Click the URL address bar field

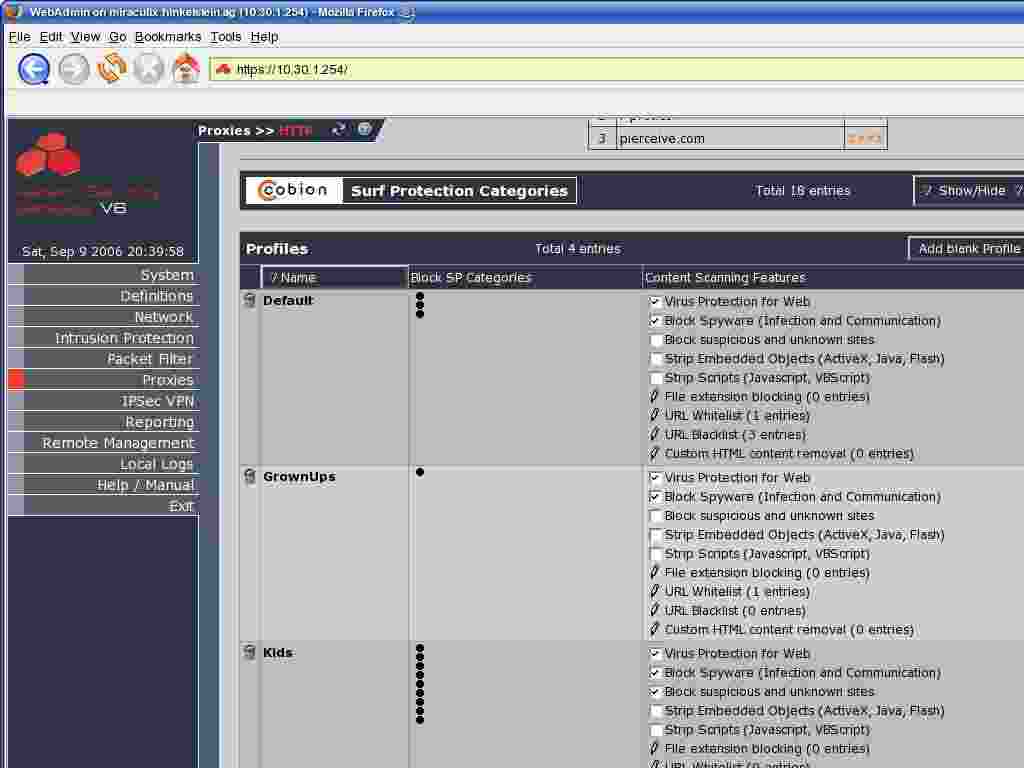tap(600, 70)
